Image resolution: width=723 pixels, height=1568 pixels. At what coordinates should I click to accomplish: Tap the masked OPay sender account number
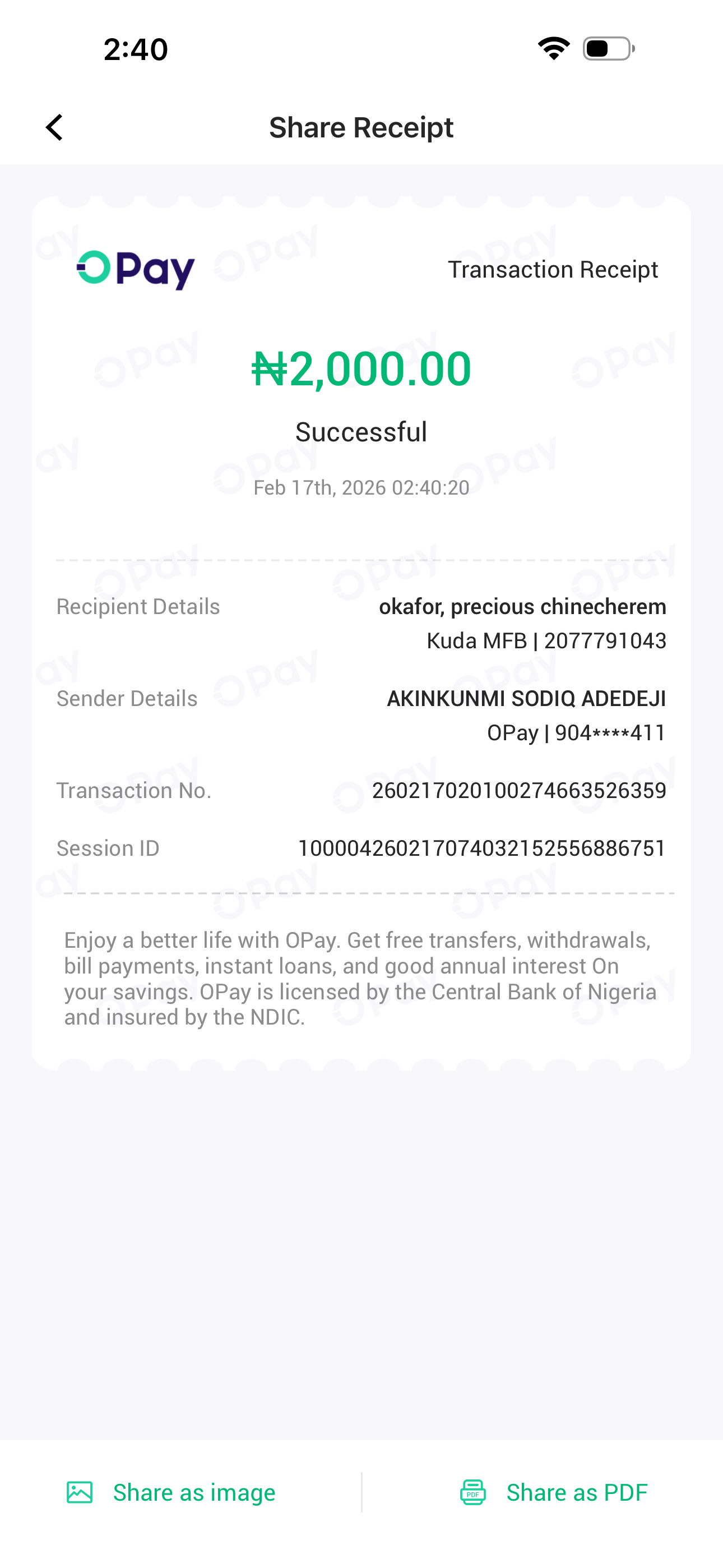point(576,733)
